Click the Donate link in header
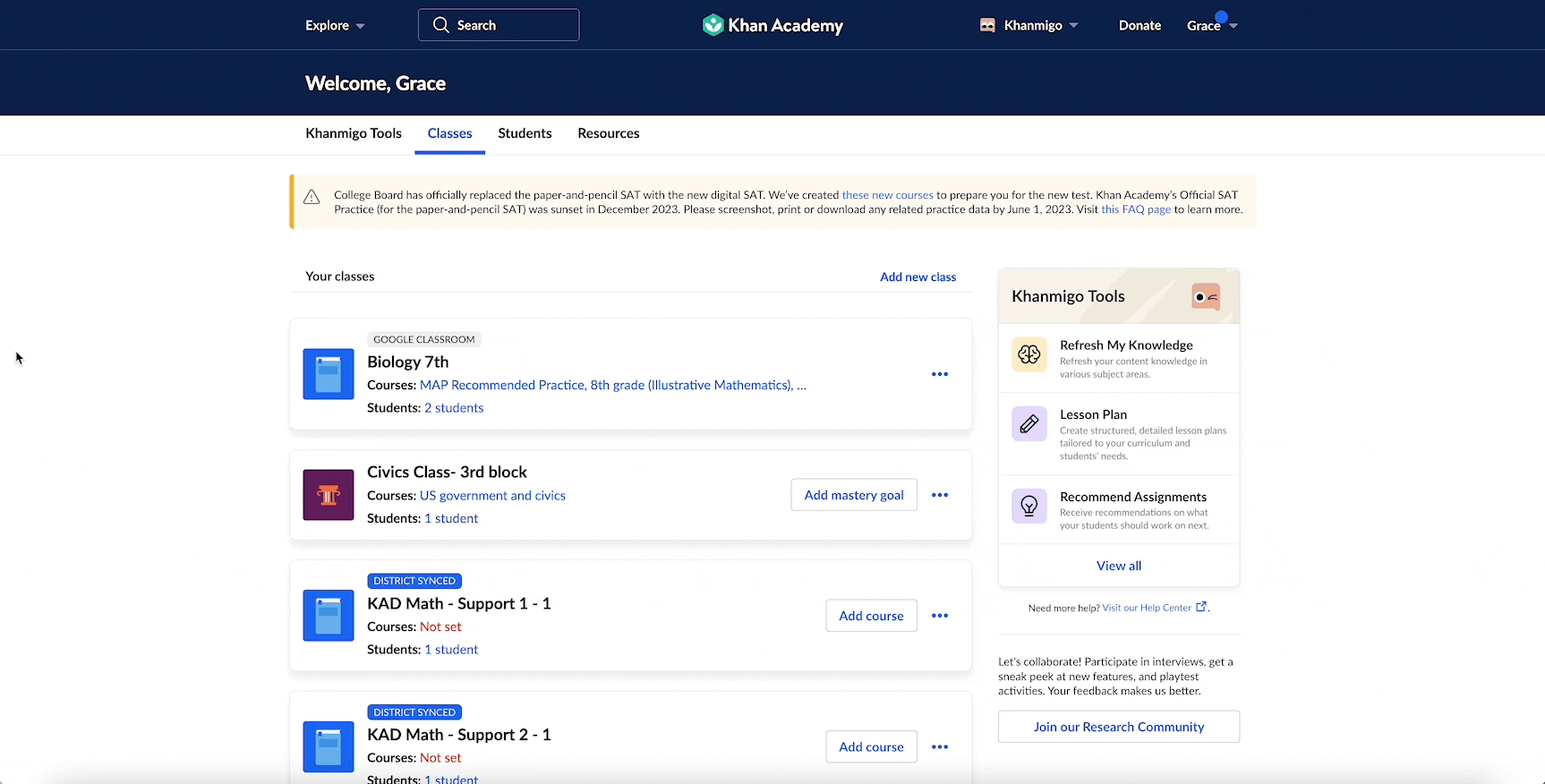 click(1140, 25)
